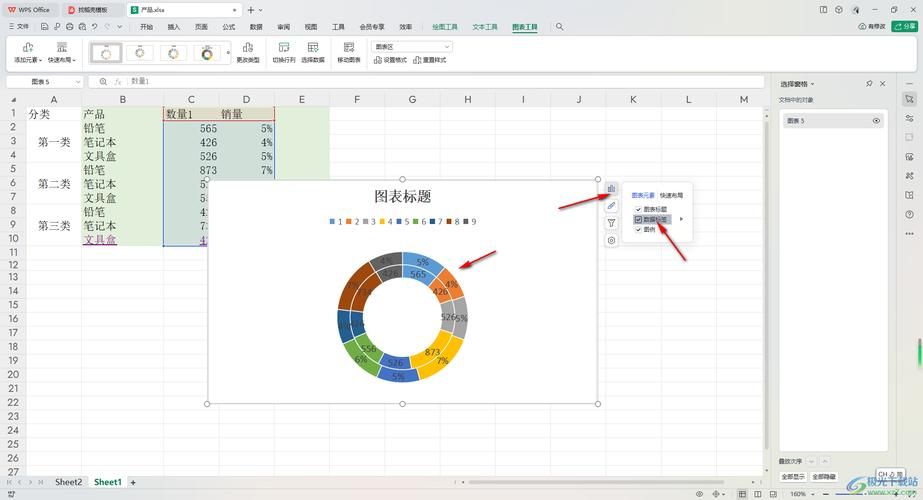This screenshot has width=923, height=500.
Task: Click the 选择数据 select data icon
Action: pos(313,47)
